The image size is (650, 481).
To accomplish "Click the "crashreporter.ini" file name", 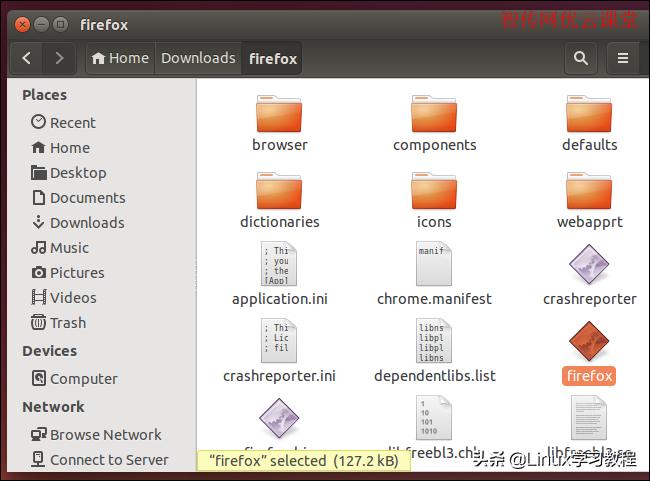I will (x=279, y=376).
